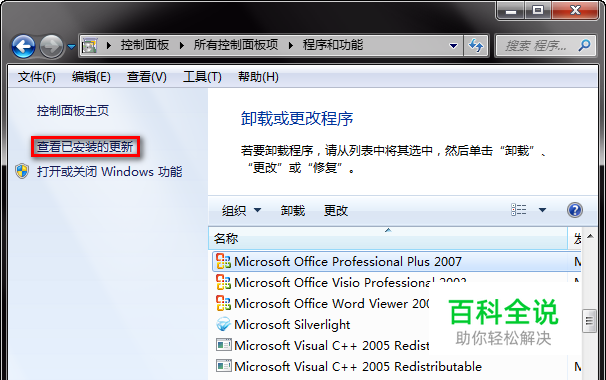Open the address bar history dropdown
Viewport: 606px width, 380px height.
click(x=453, y=46)
